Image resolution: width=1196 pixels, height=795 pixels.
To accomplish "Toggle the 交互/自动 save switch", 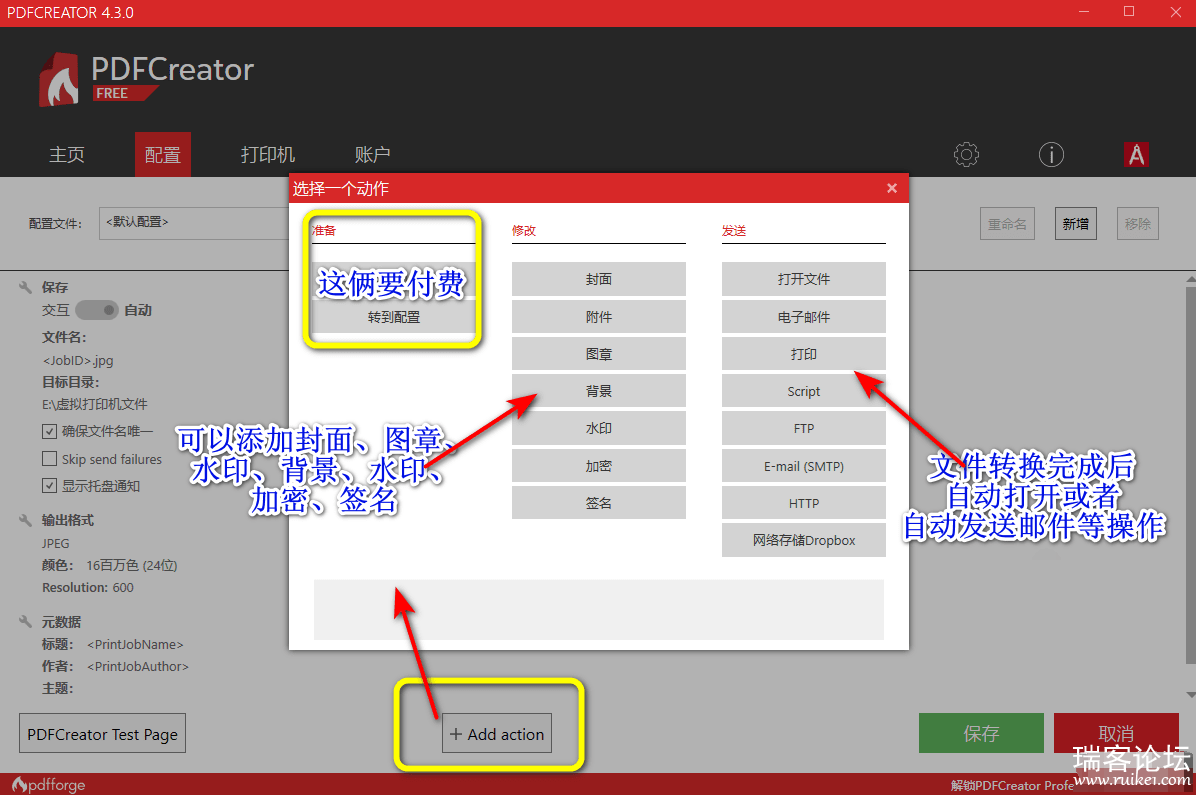I will pyautogui.click(x=97, y=310).
